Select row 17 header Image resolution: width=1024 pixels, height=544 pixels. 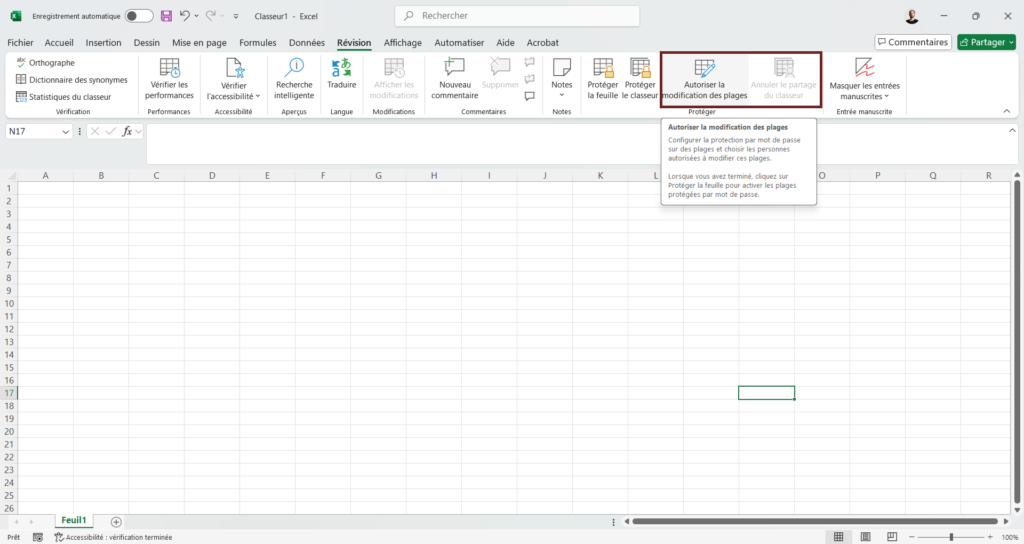tap(8, 393)
